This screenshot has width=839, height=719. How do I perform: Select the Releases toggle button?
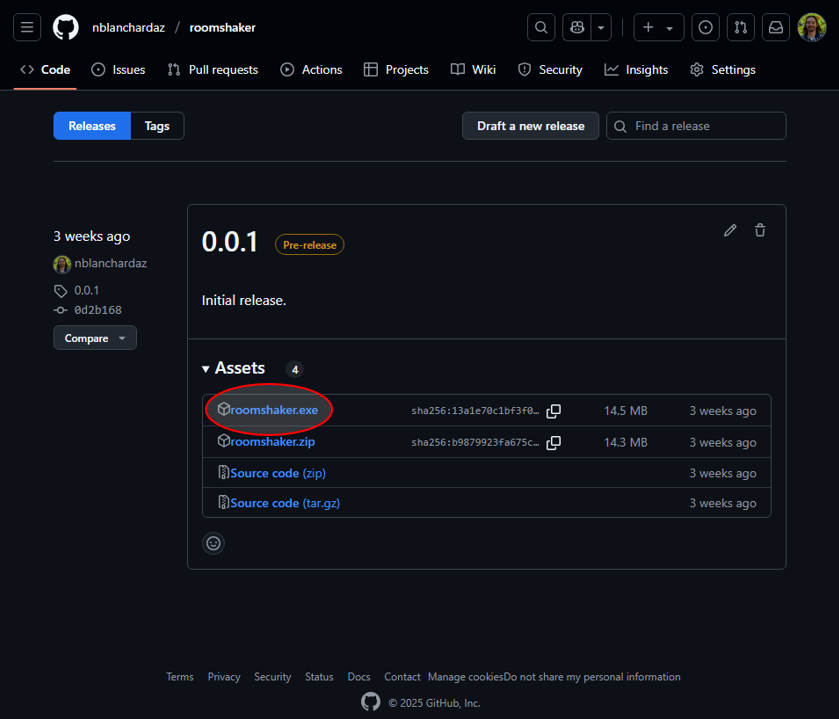92,126
